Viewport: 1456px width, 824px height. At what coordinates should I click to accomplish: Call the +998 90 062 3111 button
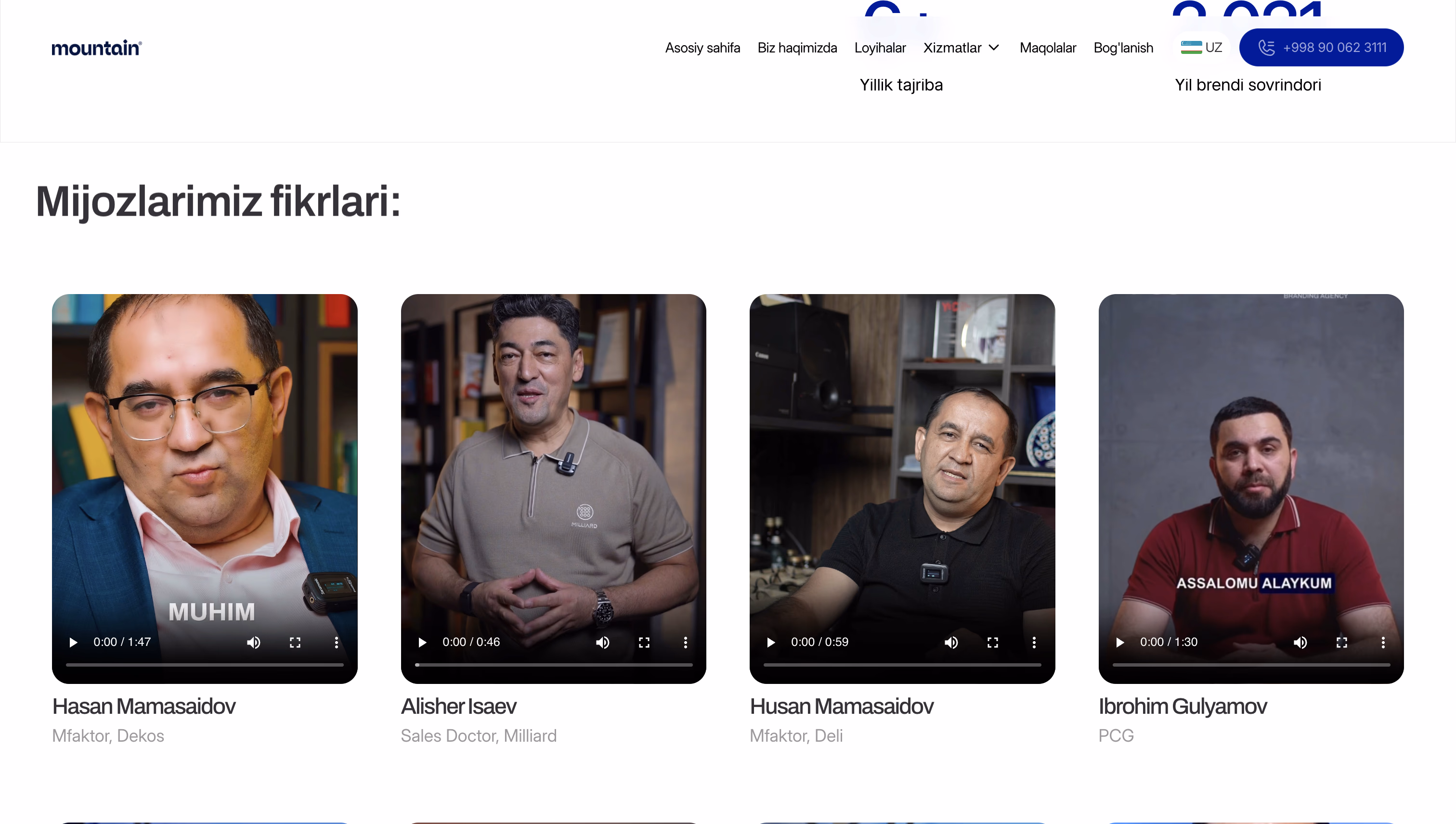[x=1321, y=48]
